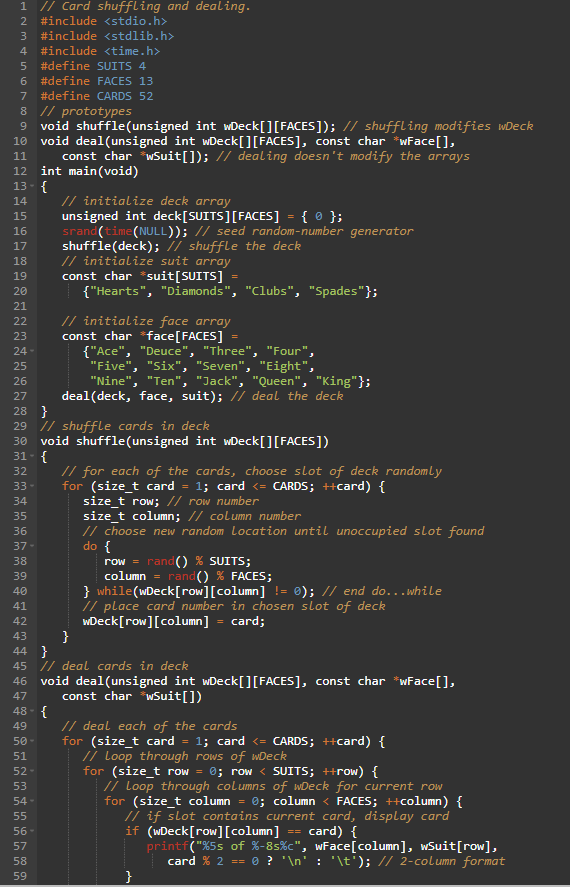Click the "Diamonds" string literal

coord(198,291)
